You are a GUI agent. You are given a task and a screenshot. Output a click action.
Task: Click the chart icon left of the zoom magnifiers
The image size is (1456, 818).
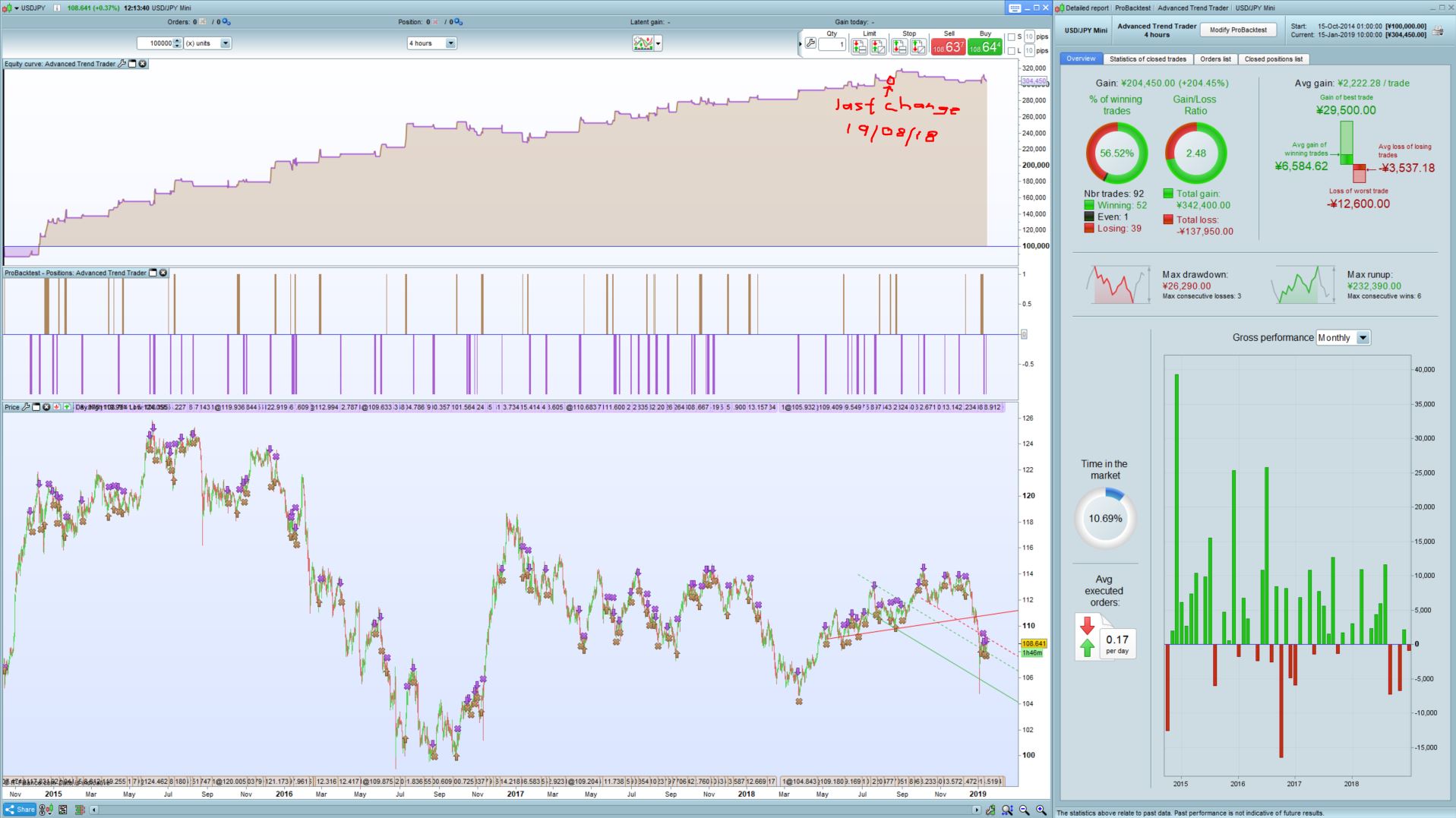click(x=990, y=810)
